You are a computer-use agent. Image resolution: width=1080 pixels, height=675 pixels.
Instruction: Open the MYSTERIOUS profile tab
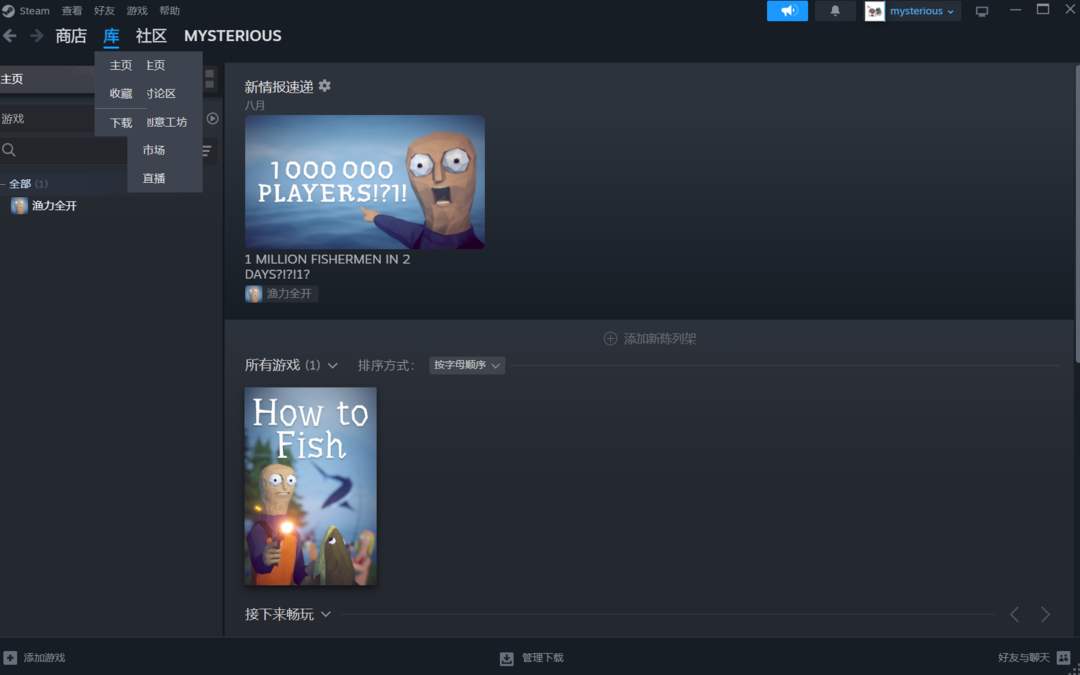[x=233, y=36]
